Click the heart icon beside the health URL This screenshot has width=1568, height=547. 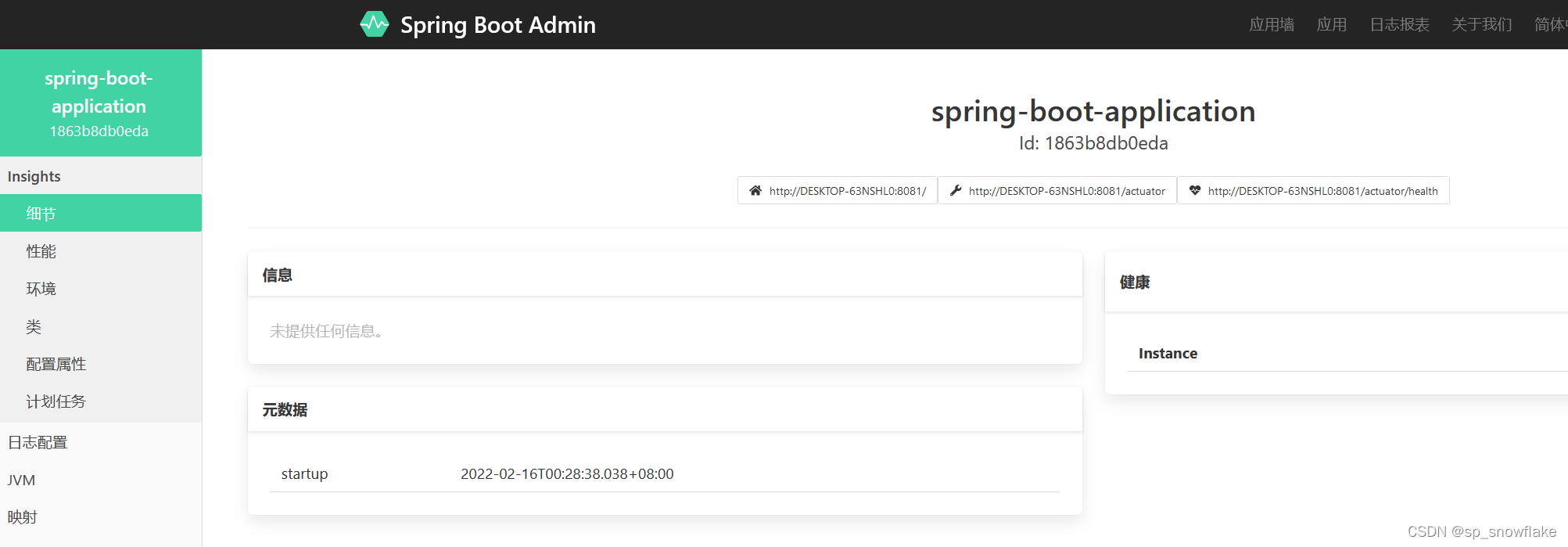(1195, 190)
